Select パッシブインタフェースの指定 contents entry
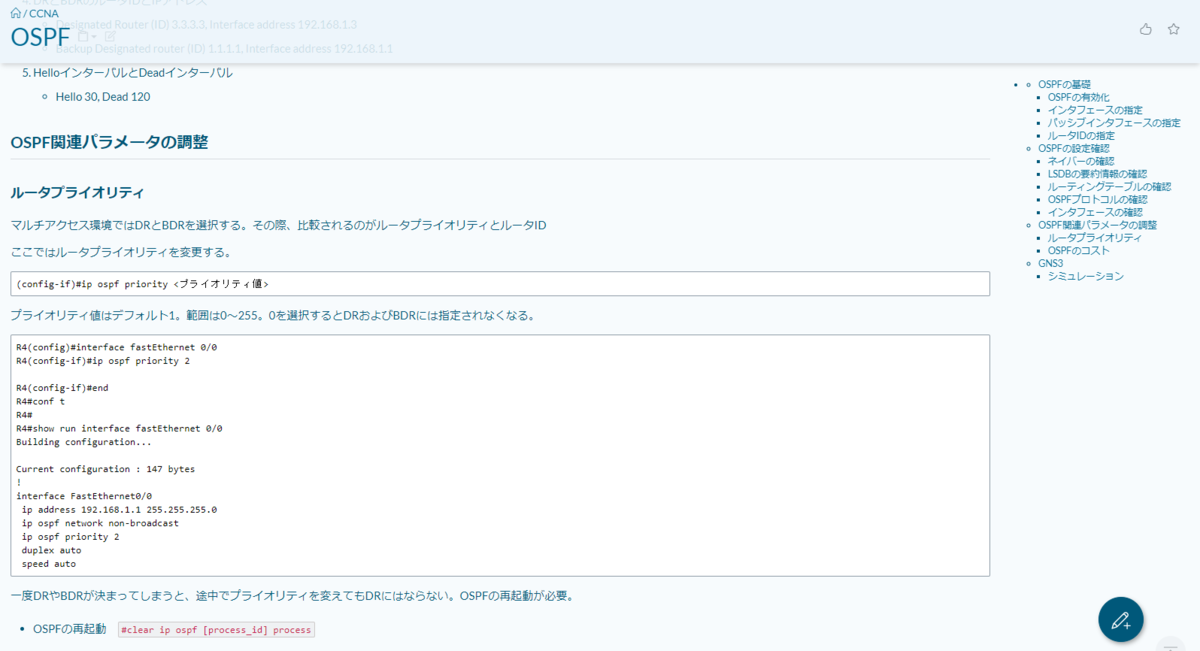The height and width of the screenshot is (651, 1200). [1114, 123]
